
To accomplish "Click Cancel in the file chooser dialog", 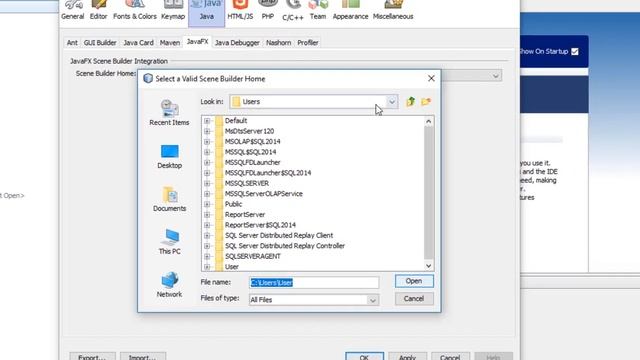I will click(x=414, y=299).
